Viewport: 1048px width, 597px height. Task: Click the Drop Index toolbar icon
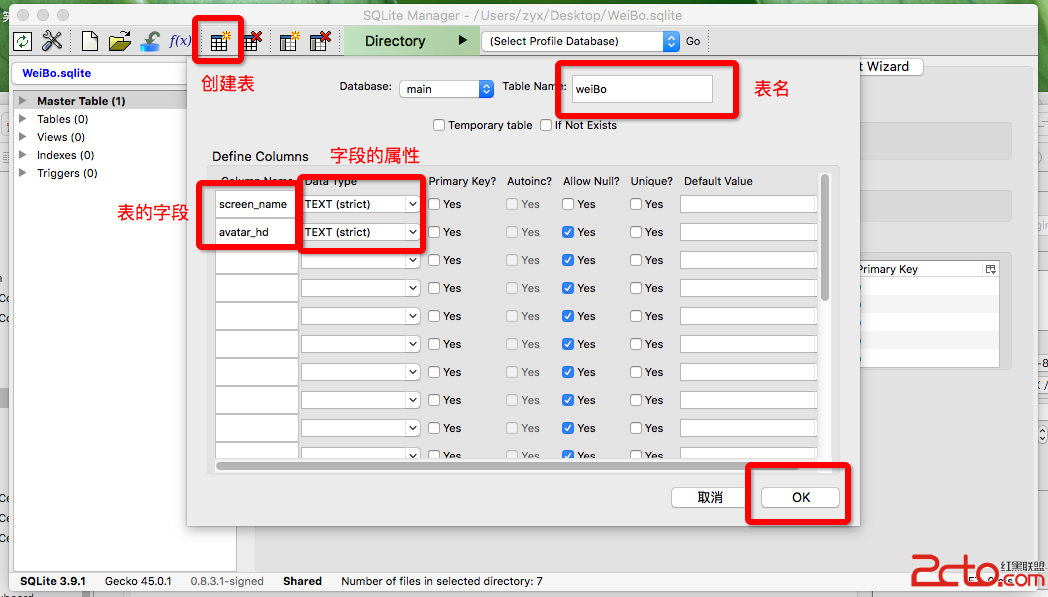(x=320, y=41)
